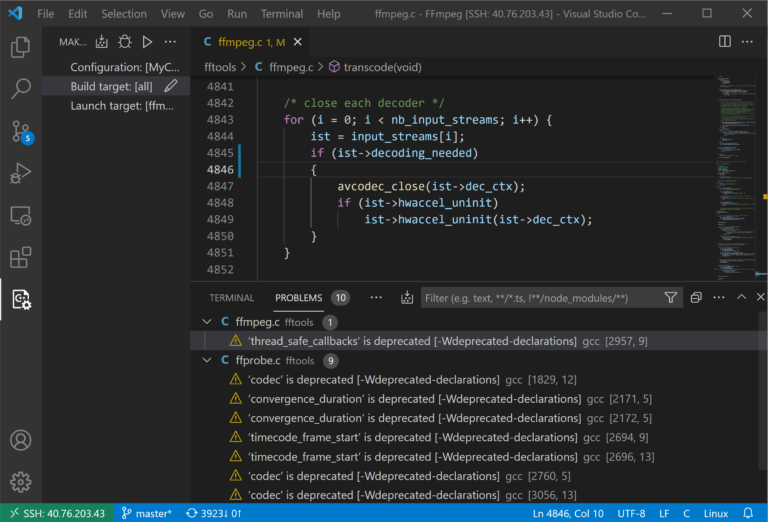Maximize the panel size chevron

[x=742, y=297]
